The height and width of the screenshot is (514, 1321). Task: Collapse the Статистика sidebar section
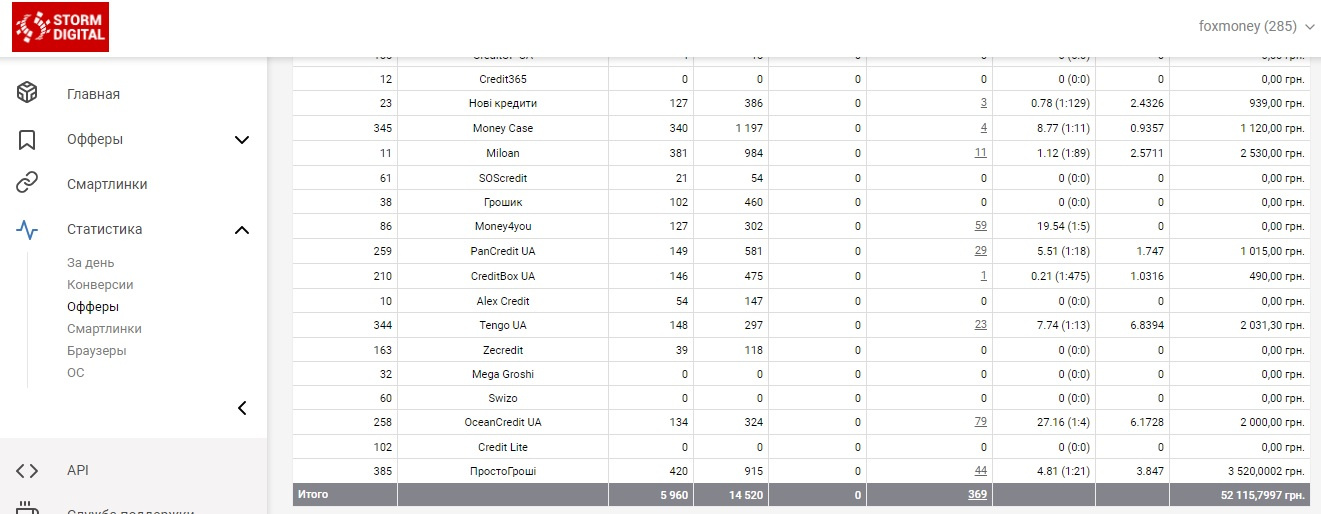coord(242,230)
